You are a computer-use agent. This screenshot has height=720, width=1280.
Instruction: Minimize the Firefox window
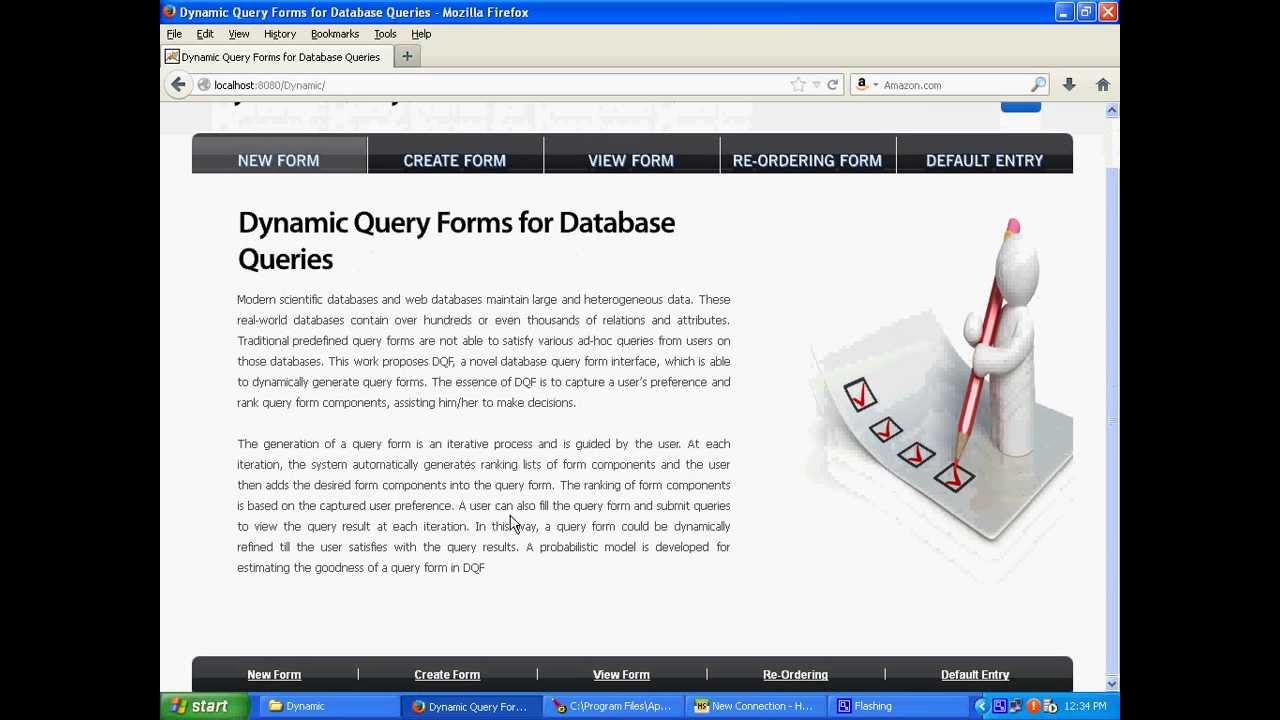[x=1063, y=12]
